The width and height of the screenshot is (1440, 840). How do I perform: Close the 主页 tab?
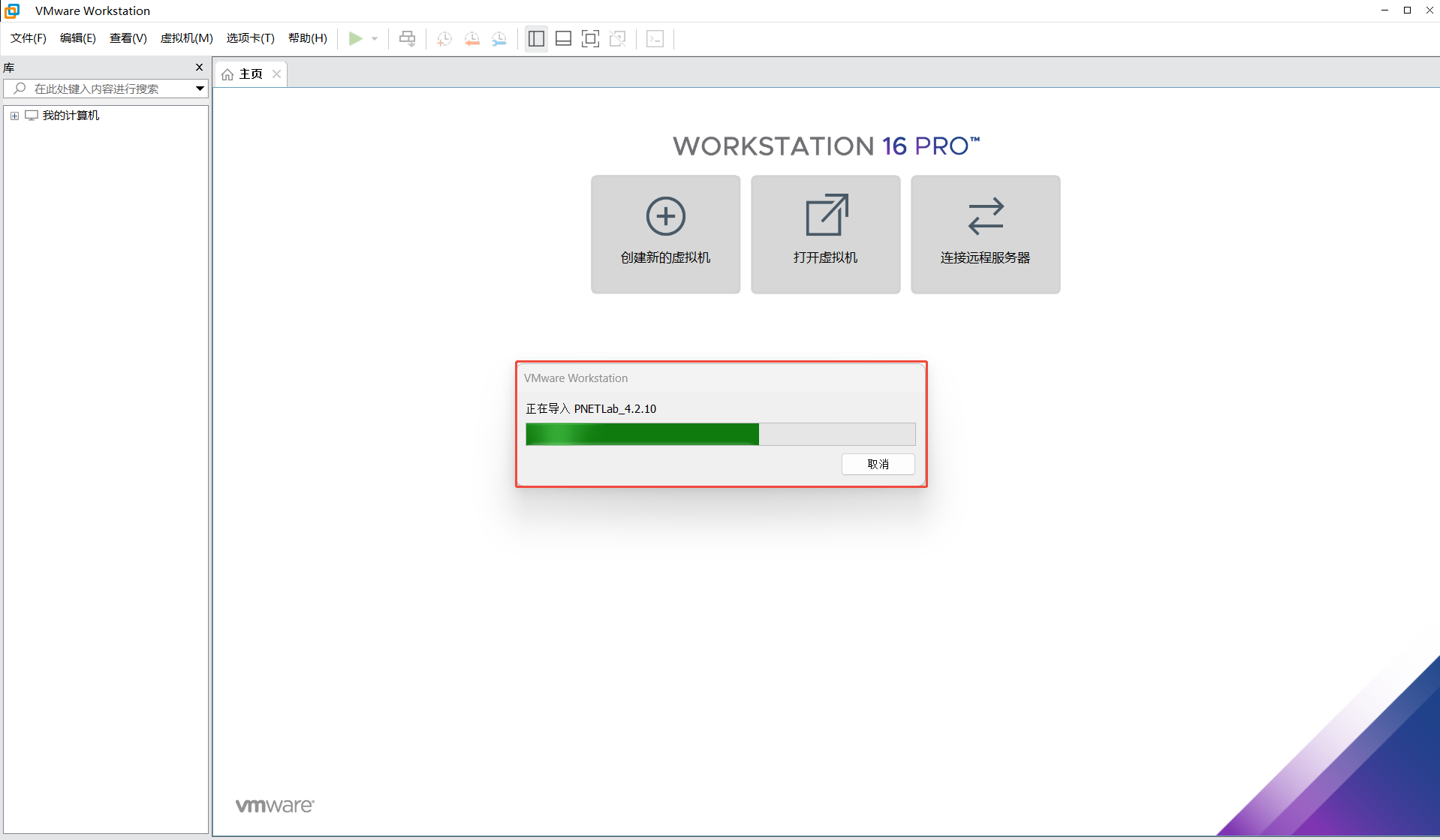tap(276, 74)
